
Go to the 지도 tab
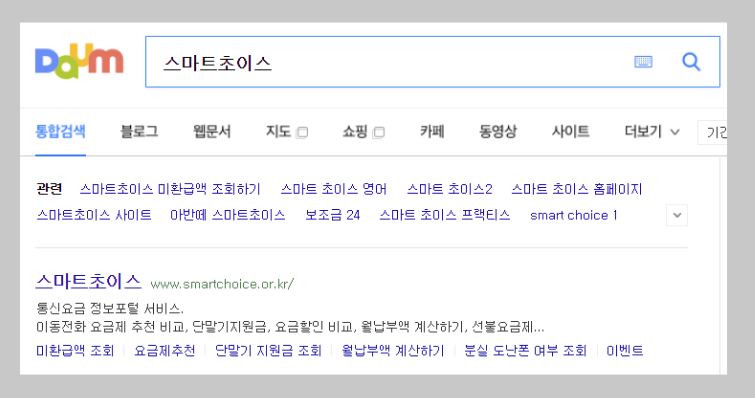coord(278,131)
